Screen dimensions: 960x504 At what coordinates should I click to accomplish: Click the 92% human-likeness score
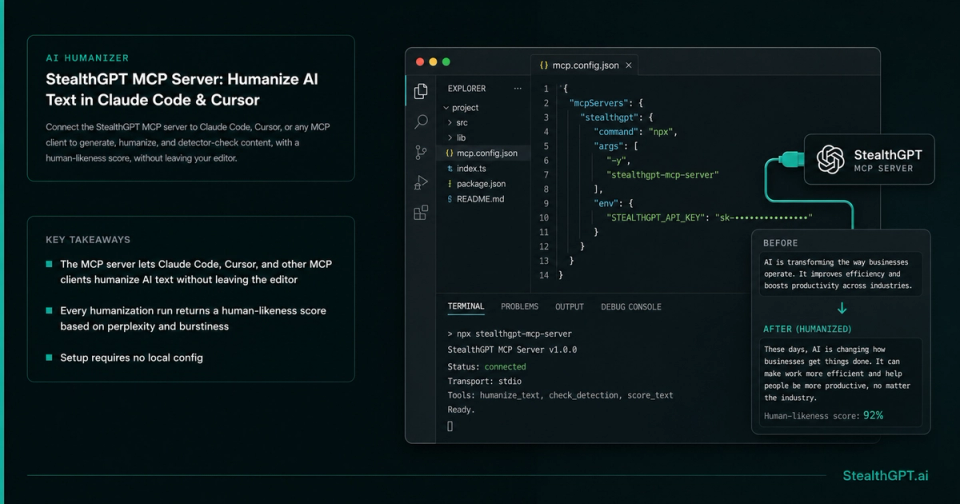(x=873, y=416)
